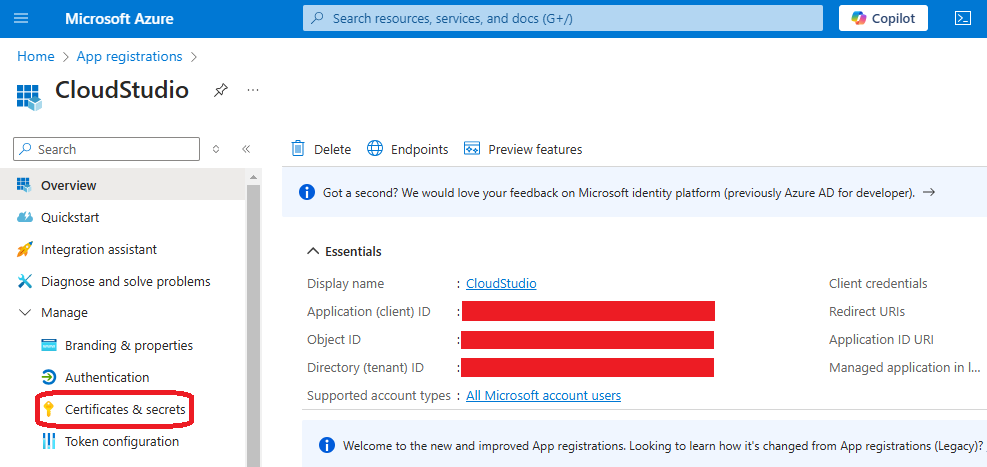Pin CloudStudio using the pin icon
The image size is (987, 467).
(220, 90)
